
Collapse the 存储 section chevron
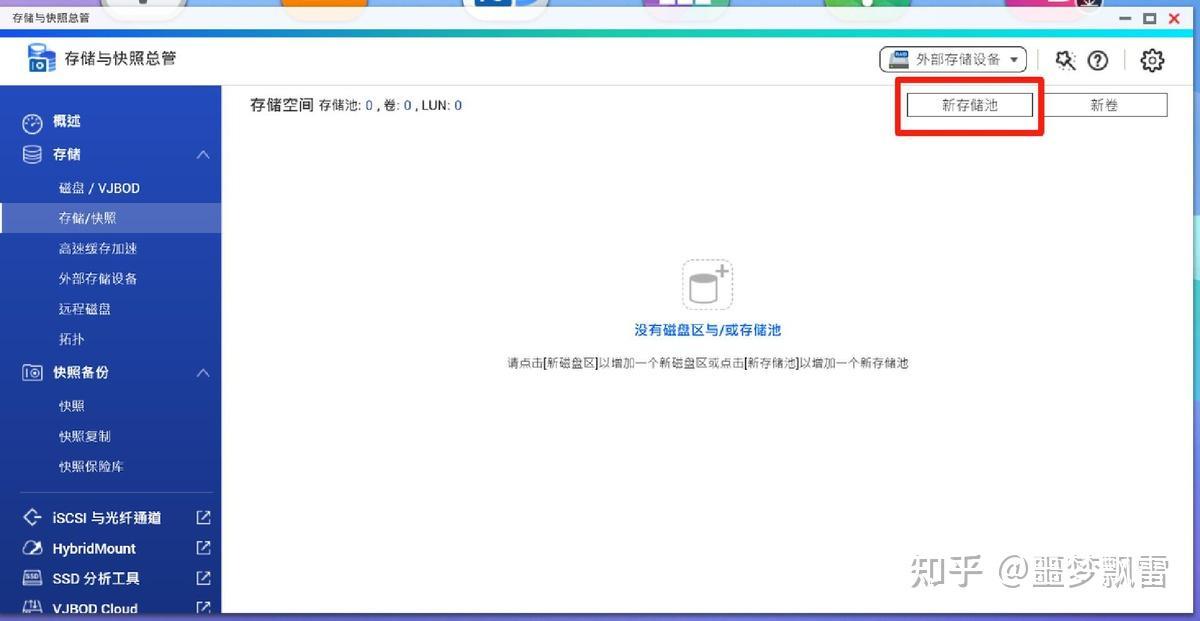(203, 155)
